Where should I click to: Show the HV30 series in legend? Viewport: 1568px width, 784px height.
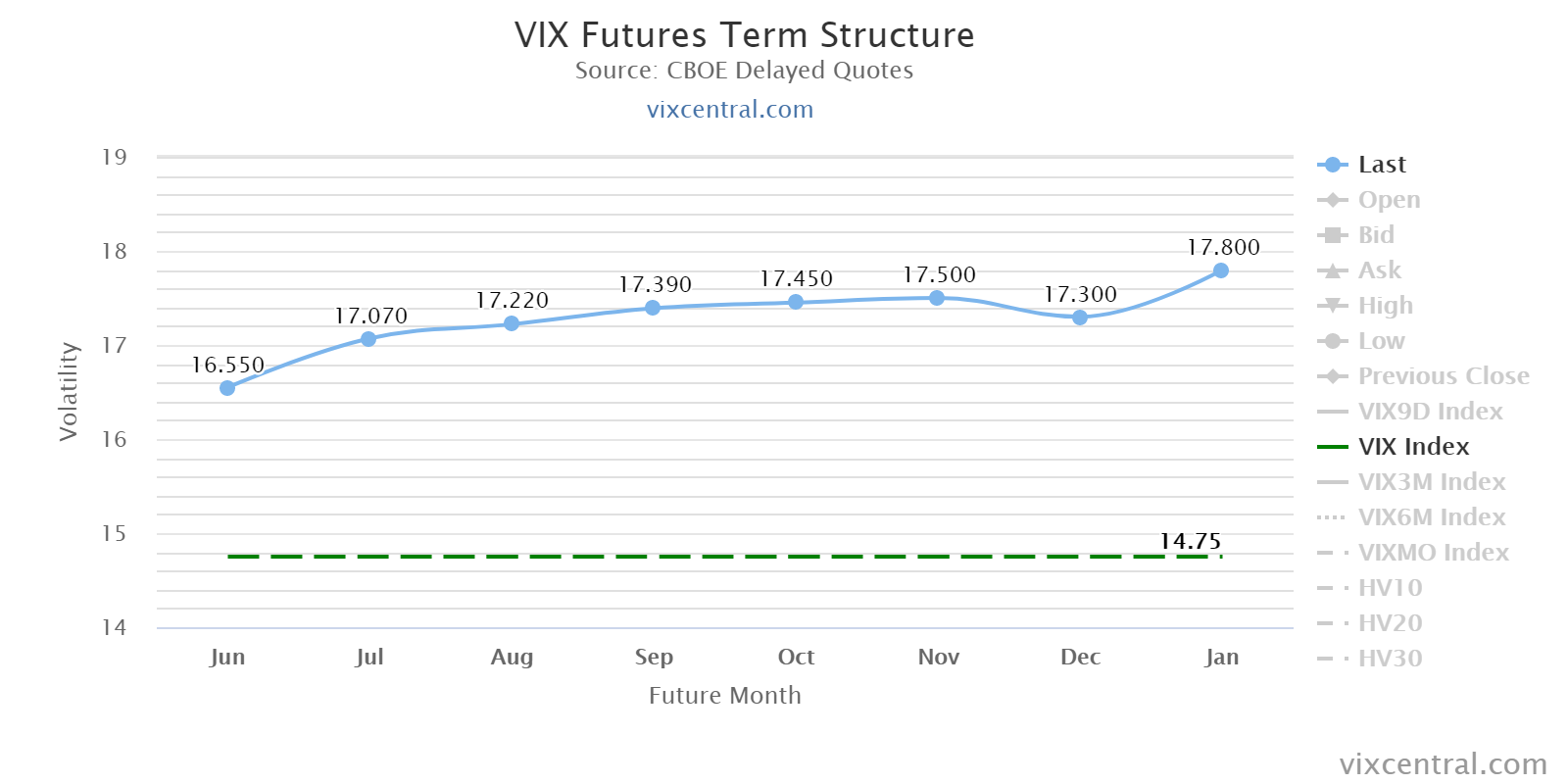pos(1390,659)
